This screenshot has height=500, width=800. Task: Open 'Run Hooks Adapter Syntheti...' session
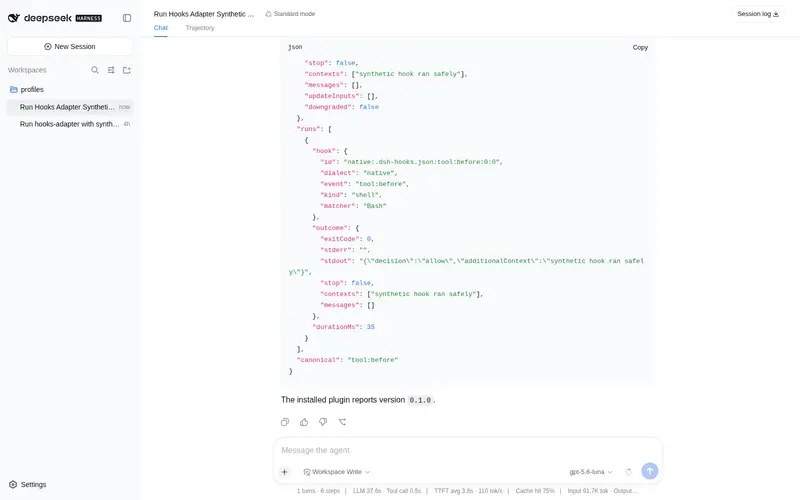pos(70,107)
